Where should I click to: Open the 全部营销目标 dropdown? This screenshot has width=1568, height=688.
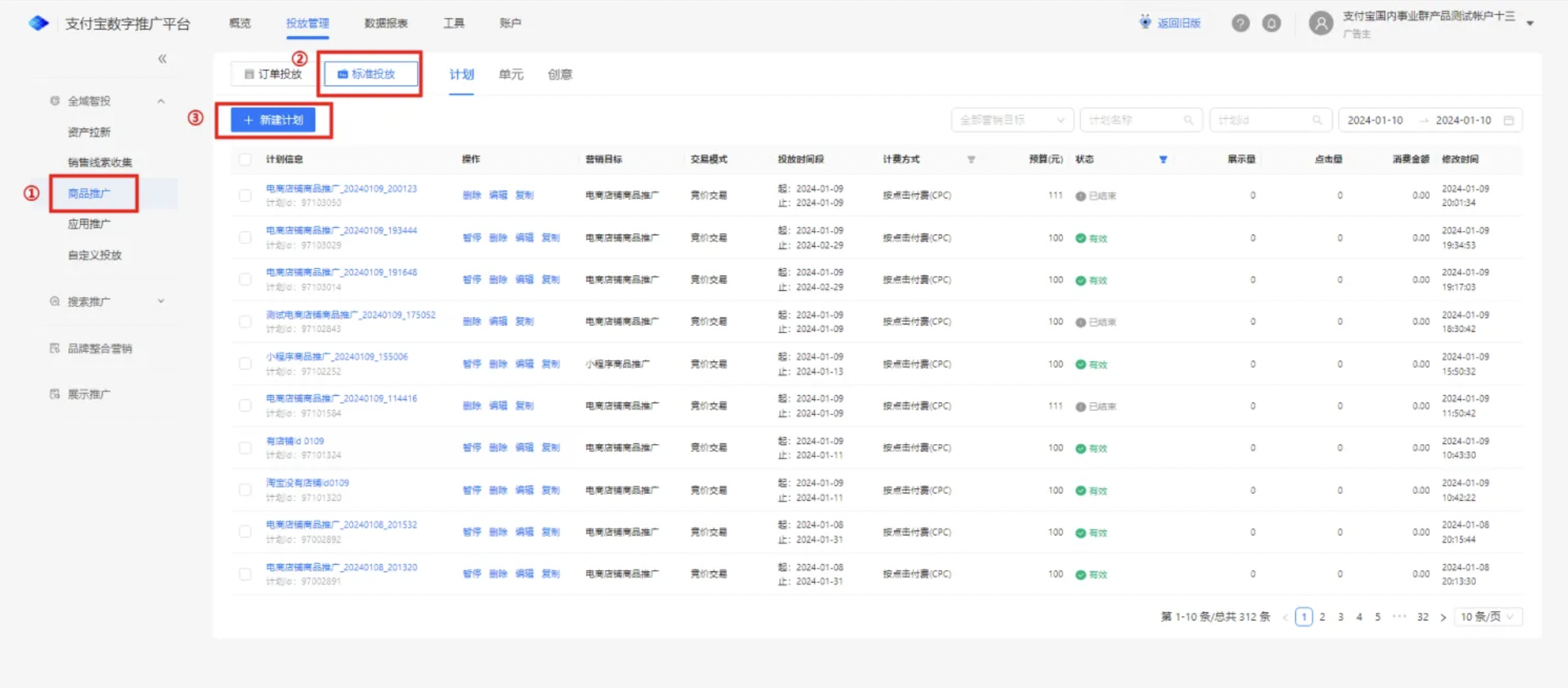[1012, 120]
